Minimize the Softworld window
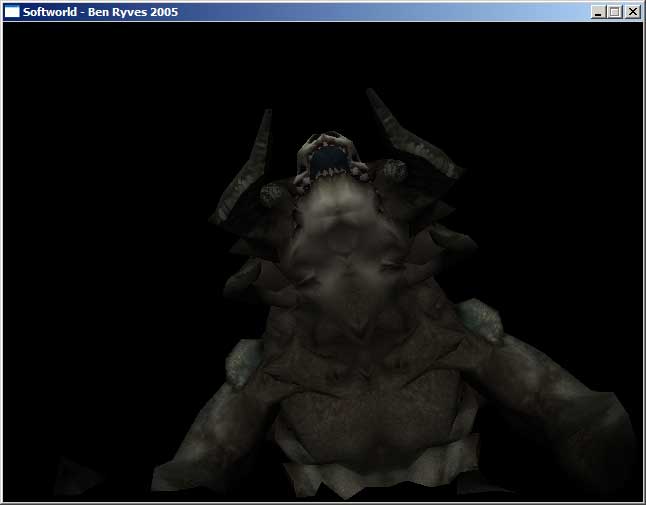The width and height of the screenshot is (646, 505). (x=598, y=12)
